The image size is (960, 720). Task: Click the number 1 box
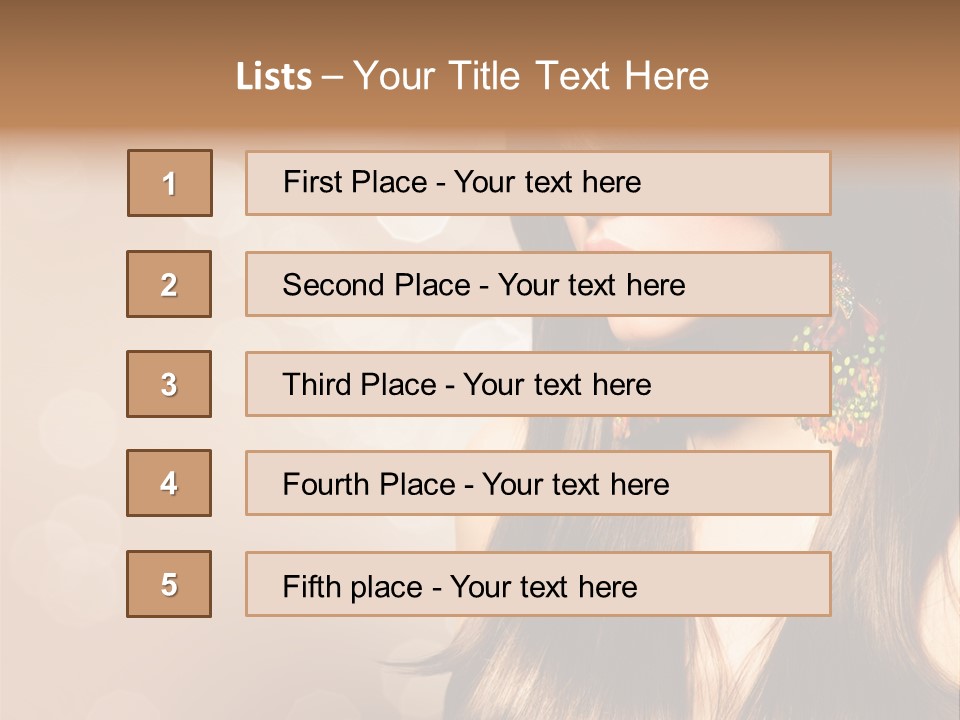[x=170, y=183]
